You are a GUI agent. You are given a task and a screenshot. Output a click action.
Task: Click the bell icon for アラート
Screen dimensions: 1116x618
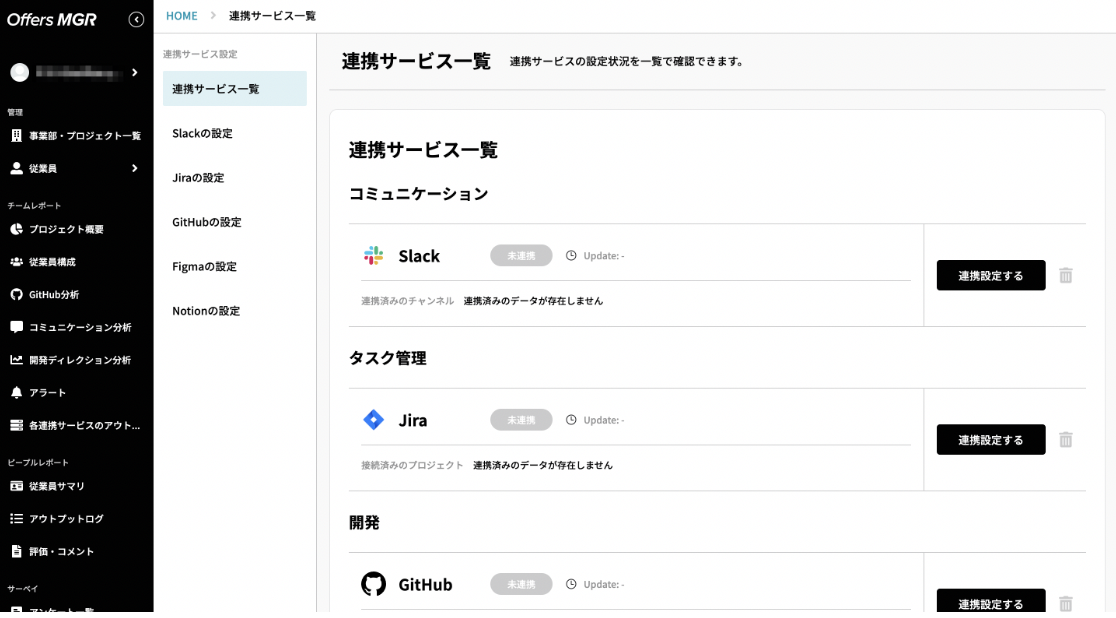tap(16, 392)
